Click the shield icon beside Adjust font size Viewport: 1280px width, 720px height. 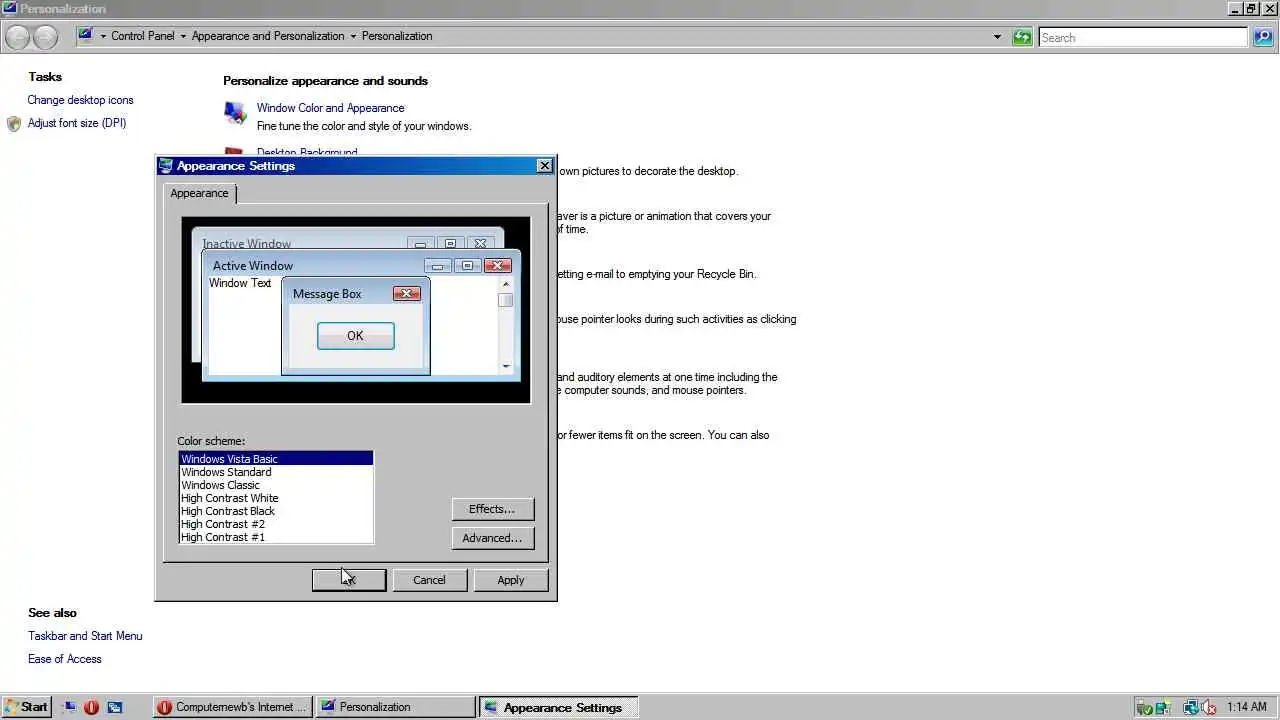pos(14,124)
